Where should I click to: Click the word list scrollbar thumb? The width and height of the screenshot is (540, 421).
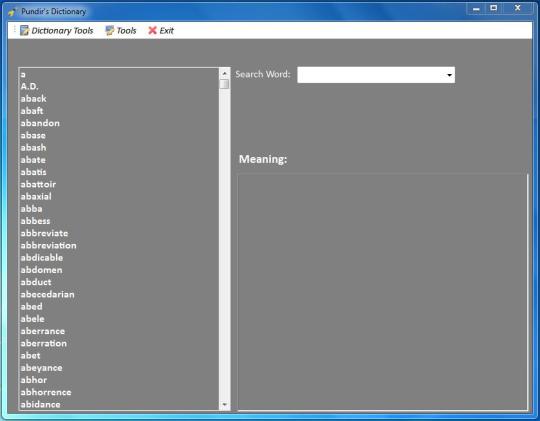(225, 84)
